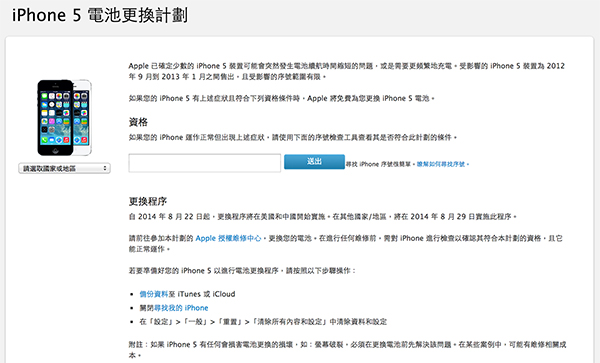Click the paragraph starting 自 2014 年 8 月 22 日起
This screenshot has height=363, width=600.
(323, 216)
